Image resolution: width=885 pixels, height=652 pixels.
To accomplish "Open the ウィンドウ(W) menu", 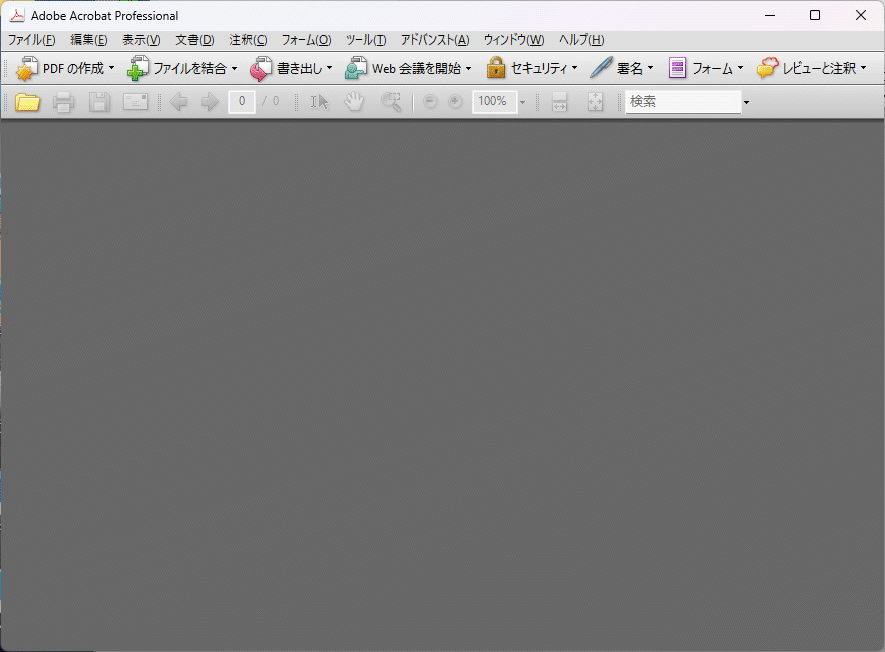I will click(514, 40).
